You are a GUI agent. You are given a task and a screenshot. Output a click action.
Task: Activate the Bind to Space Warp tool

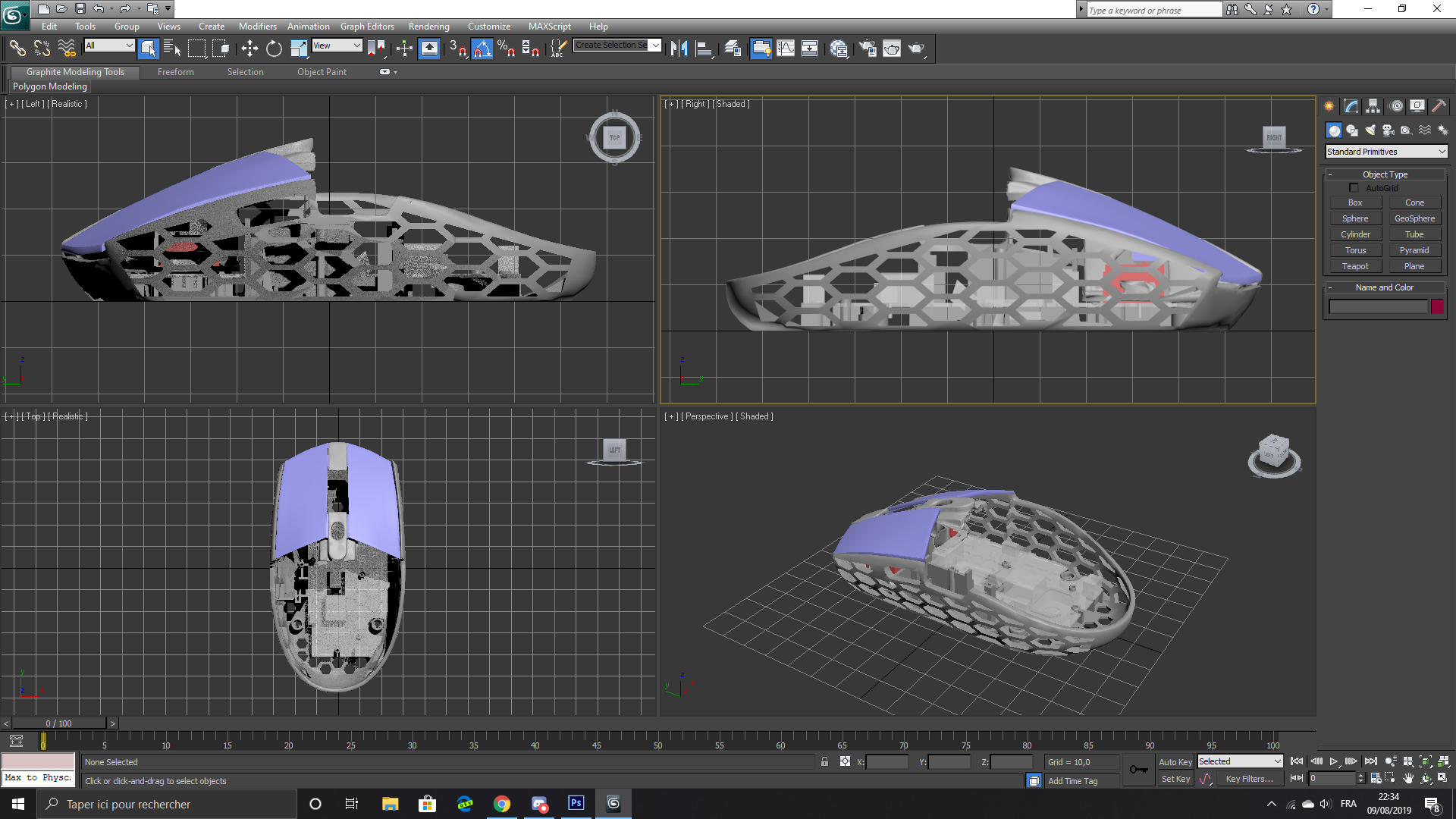click(67, 49)
